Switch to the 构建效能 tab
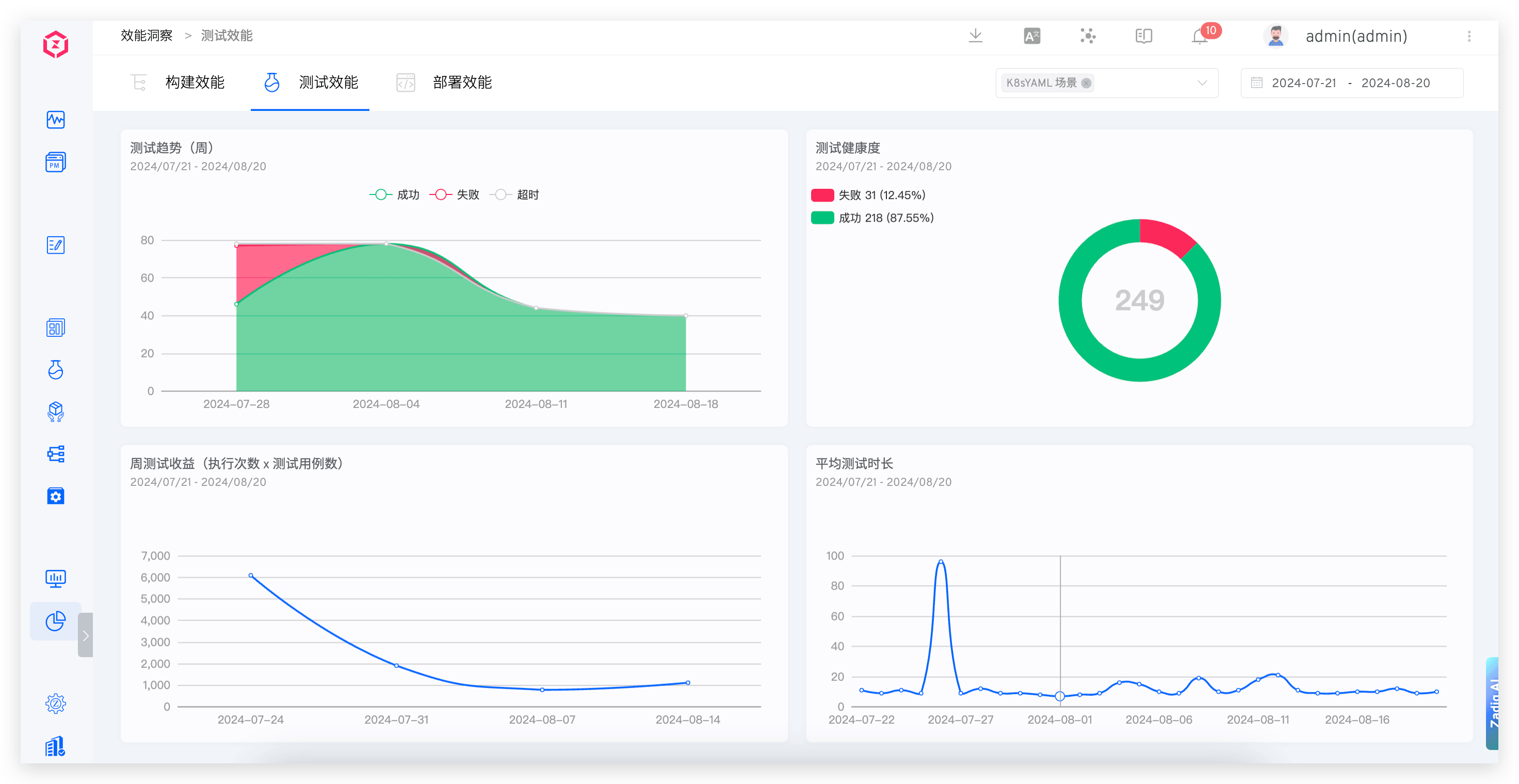The width and height of the screenshot is (1519, 784). click(195, 83)
